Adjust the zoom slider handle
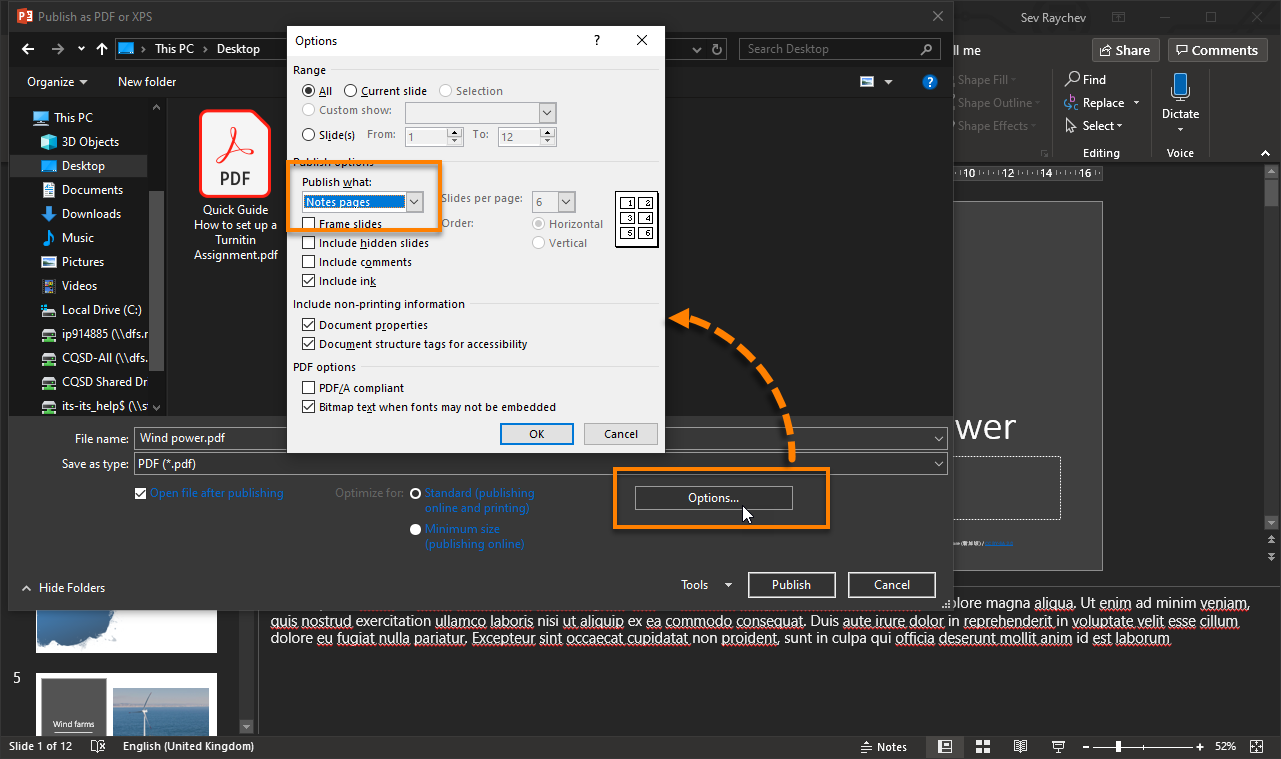The width and height of the screenshot is (1281, 759). [1118, 747]
